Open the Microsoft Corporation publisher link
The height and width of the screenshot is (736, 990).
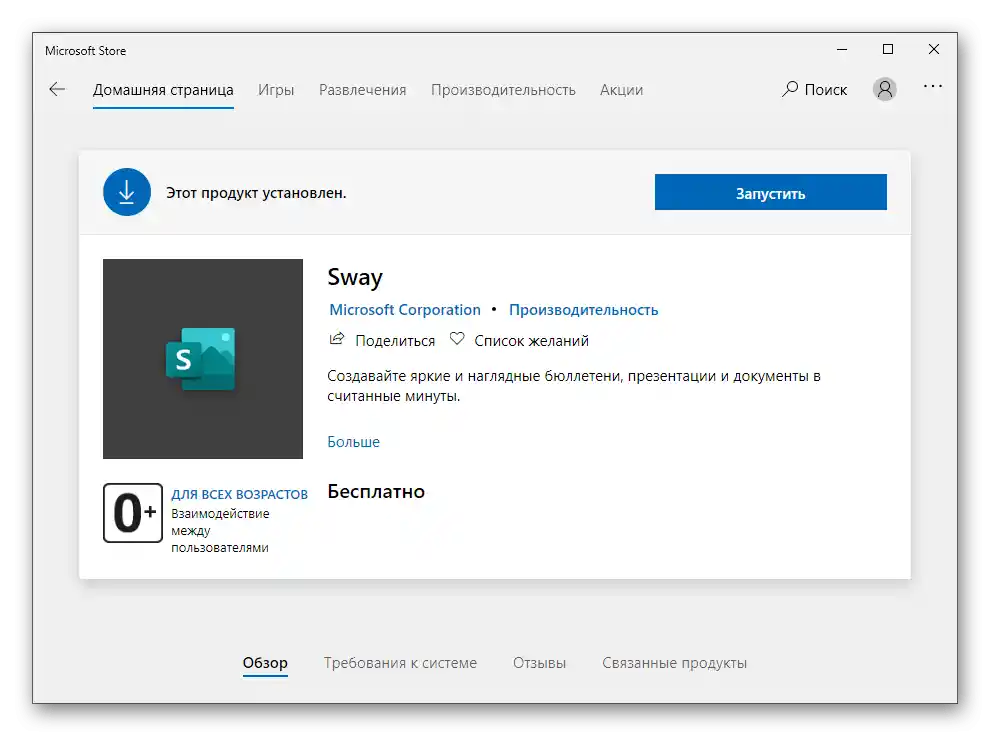pyautogui.click(x=405, y=310)
